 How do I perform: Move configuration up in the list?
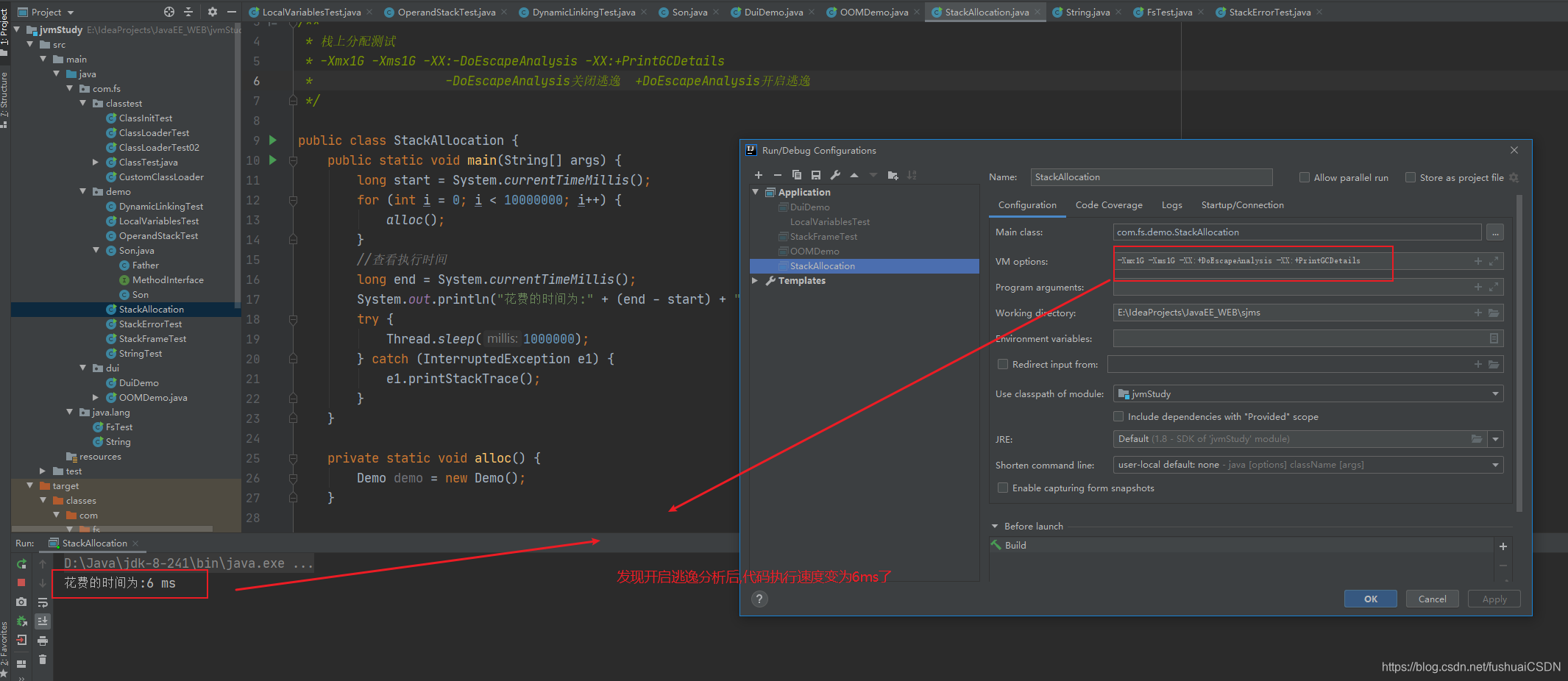point(854,175)
